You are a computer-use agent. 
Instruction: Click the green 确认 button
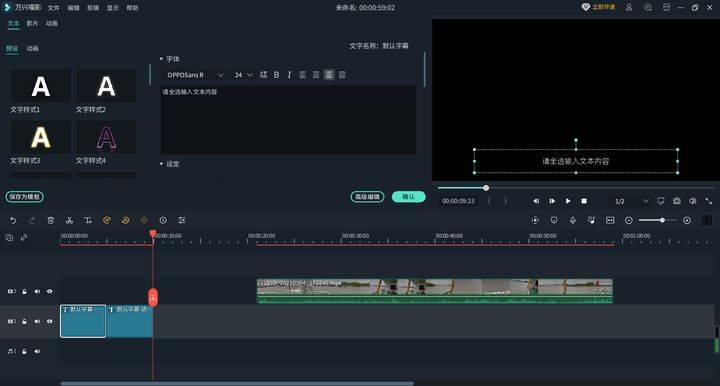pyautogui.click(x=409, y=197)
